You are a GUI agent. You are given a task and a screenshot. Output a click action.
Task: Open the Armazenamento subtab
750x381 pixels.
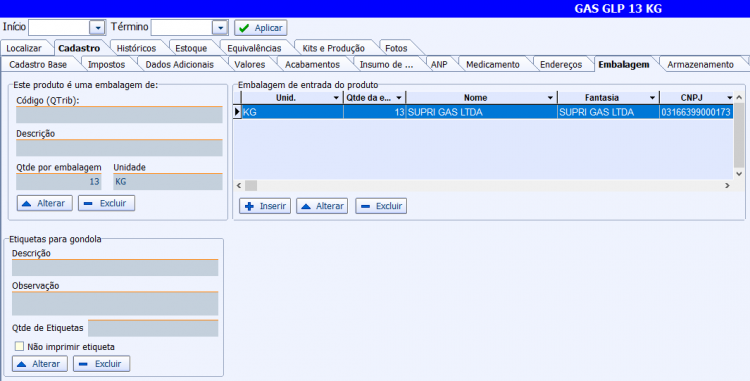[x=700, y=65]
